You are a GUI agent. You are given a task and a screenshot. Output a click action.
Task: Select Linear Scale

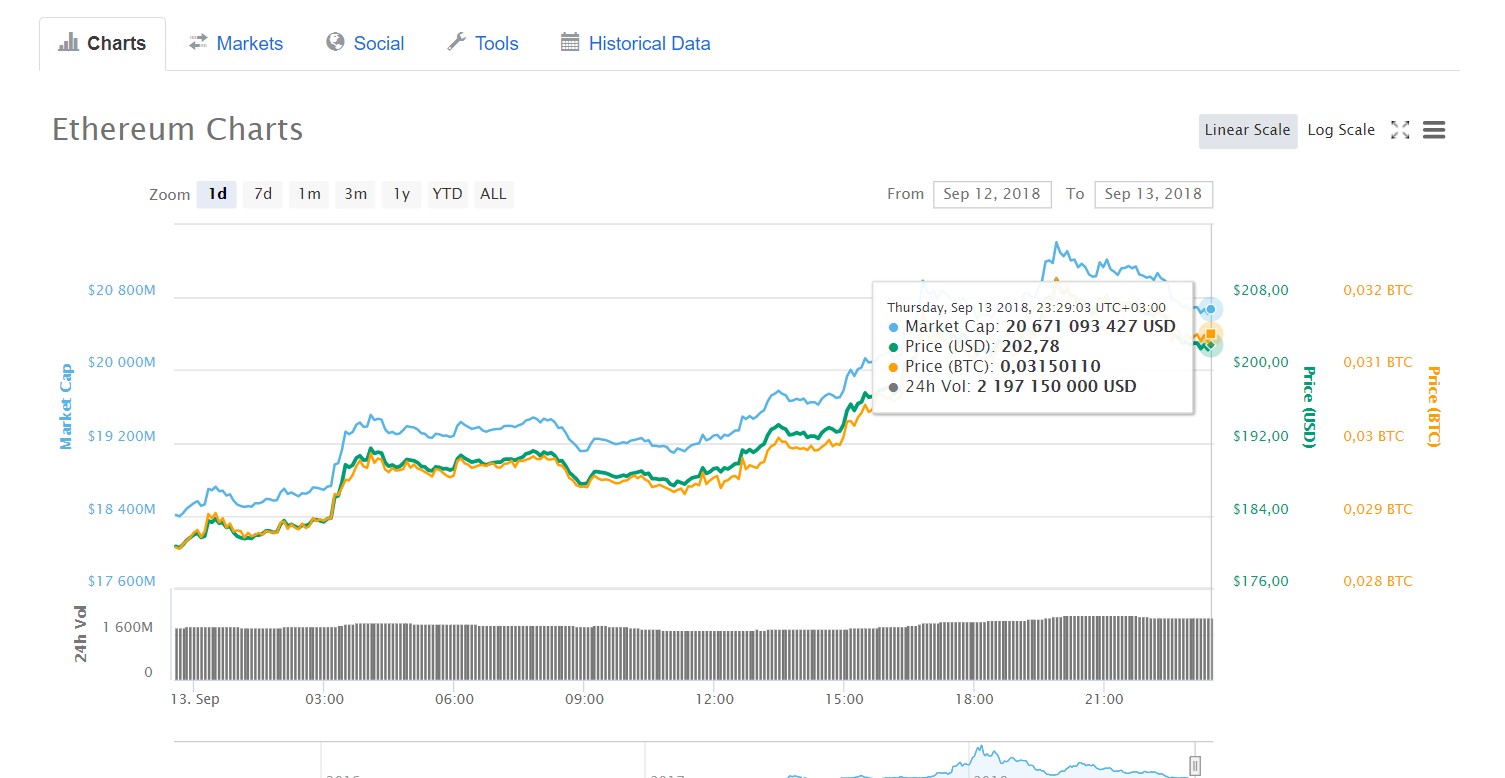click(1248, 131)
